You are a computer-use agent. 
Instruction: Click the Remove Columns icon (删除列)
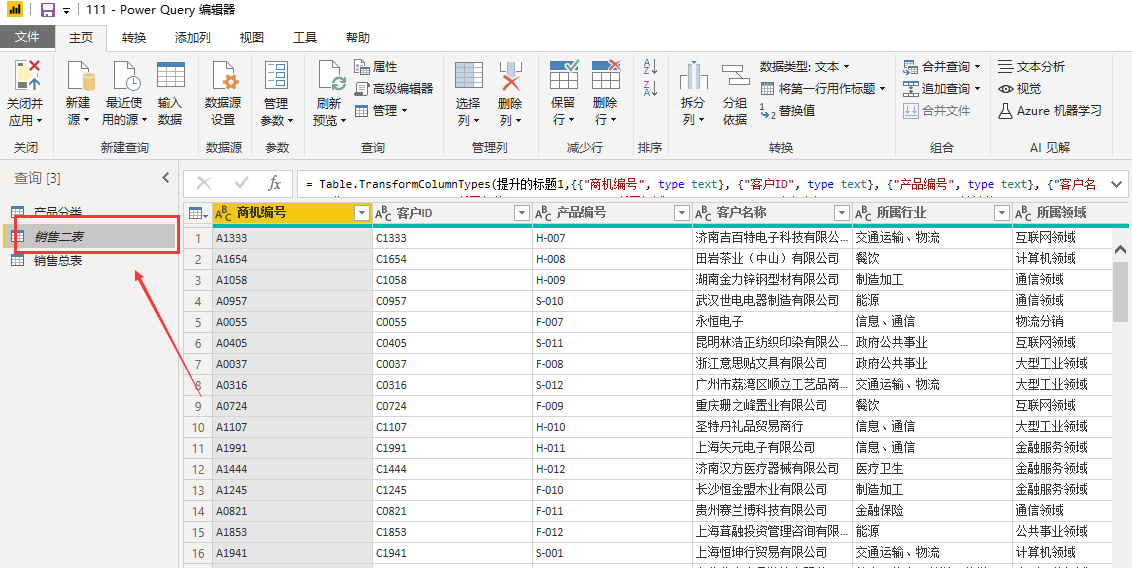tap(510, 76)
